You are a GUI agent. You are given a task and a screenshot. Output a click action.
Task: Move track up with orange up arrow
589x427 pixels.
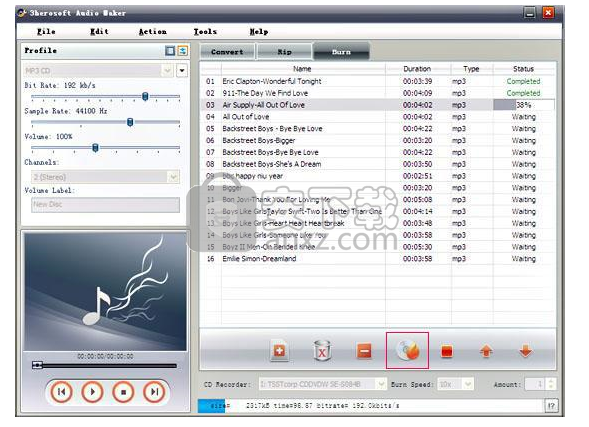(x=486, y=351)
